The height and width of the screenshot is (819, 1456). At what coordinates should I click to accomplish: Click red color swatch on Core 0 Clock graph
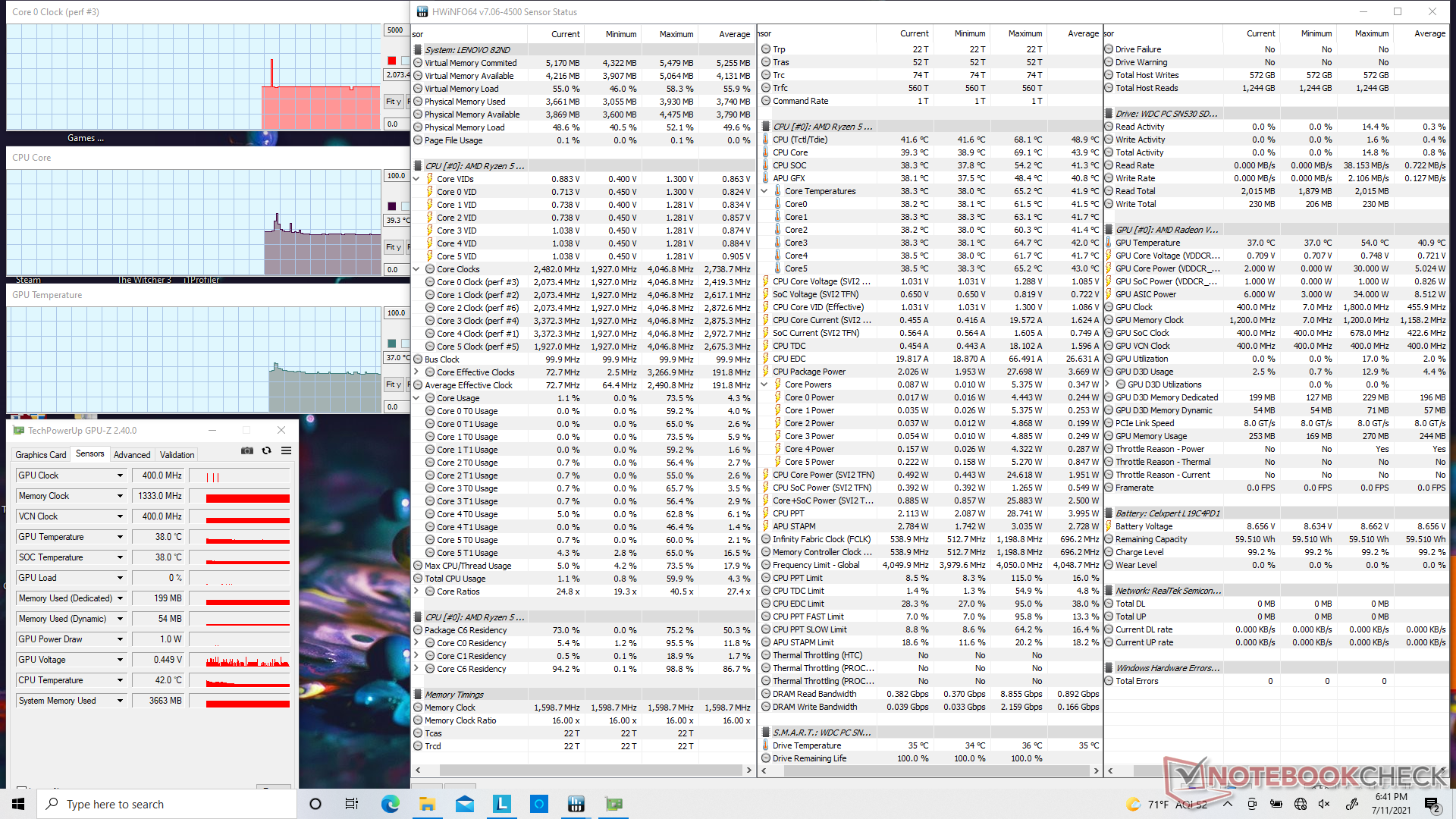coord(392,61)
